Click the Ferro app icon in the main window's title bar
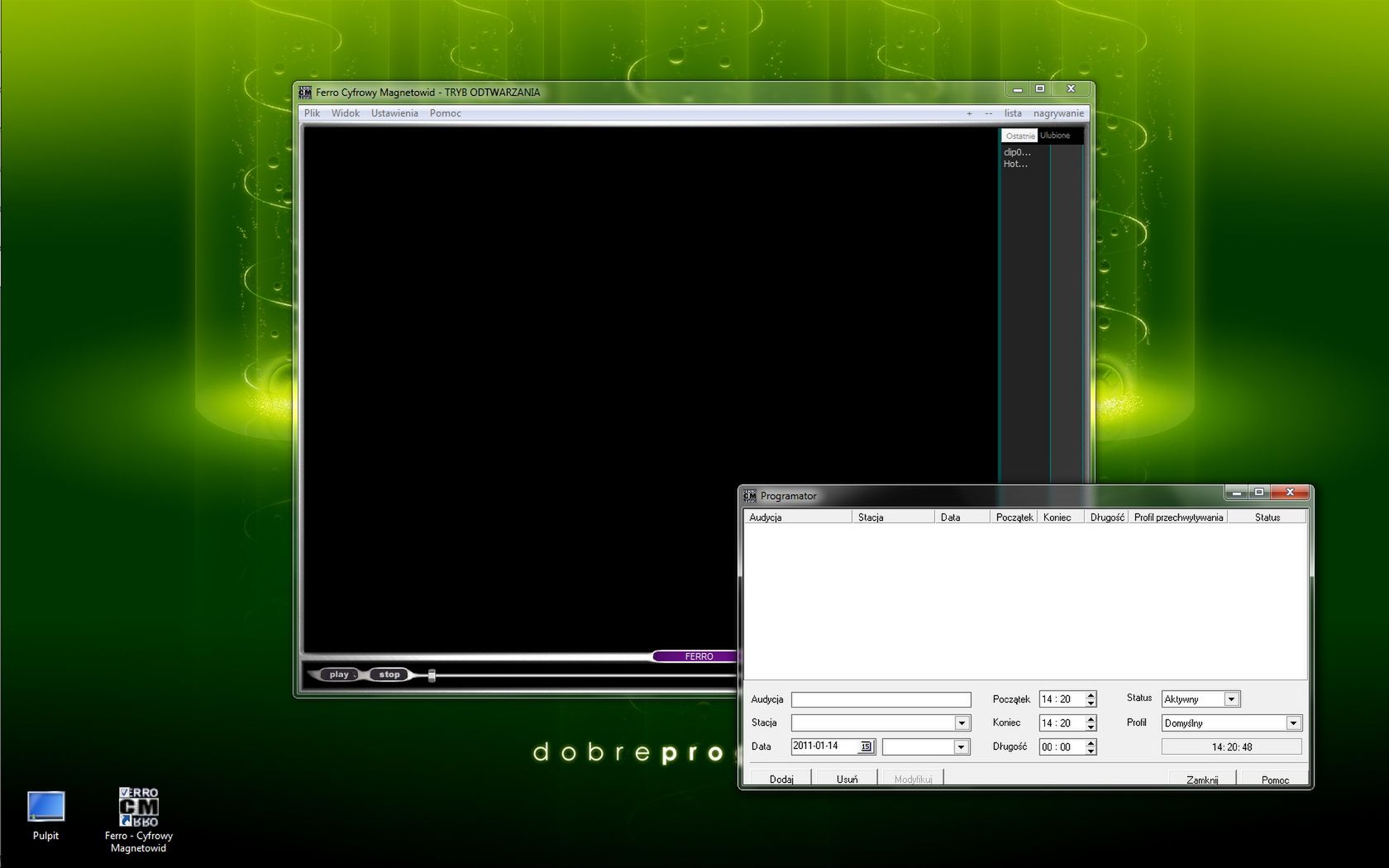 [305, 92]
